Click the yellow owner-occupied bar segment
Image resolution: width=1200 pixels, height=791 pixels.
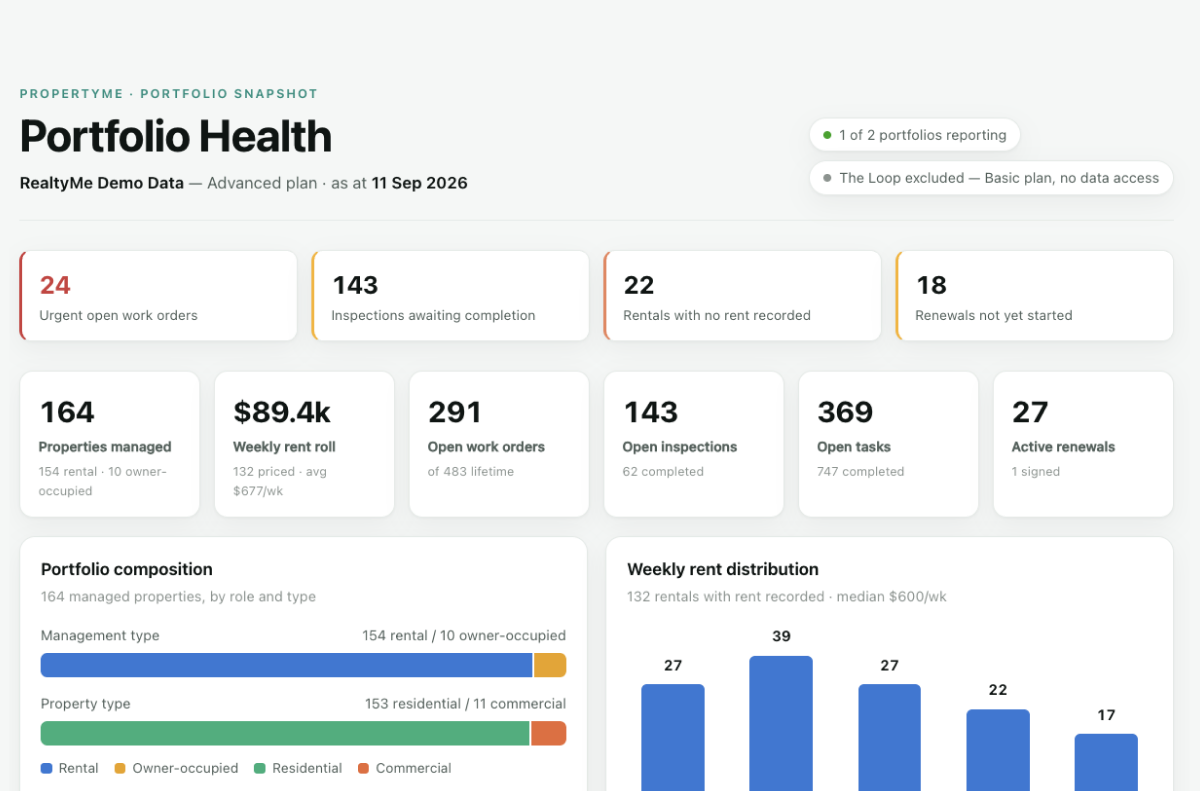[x=550, y=665]
